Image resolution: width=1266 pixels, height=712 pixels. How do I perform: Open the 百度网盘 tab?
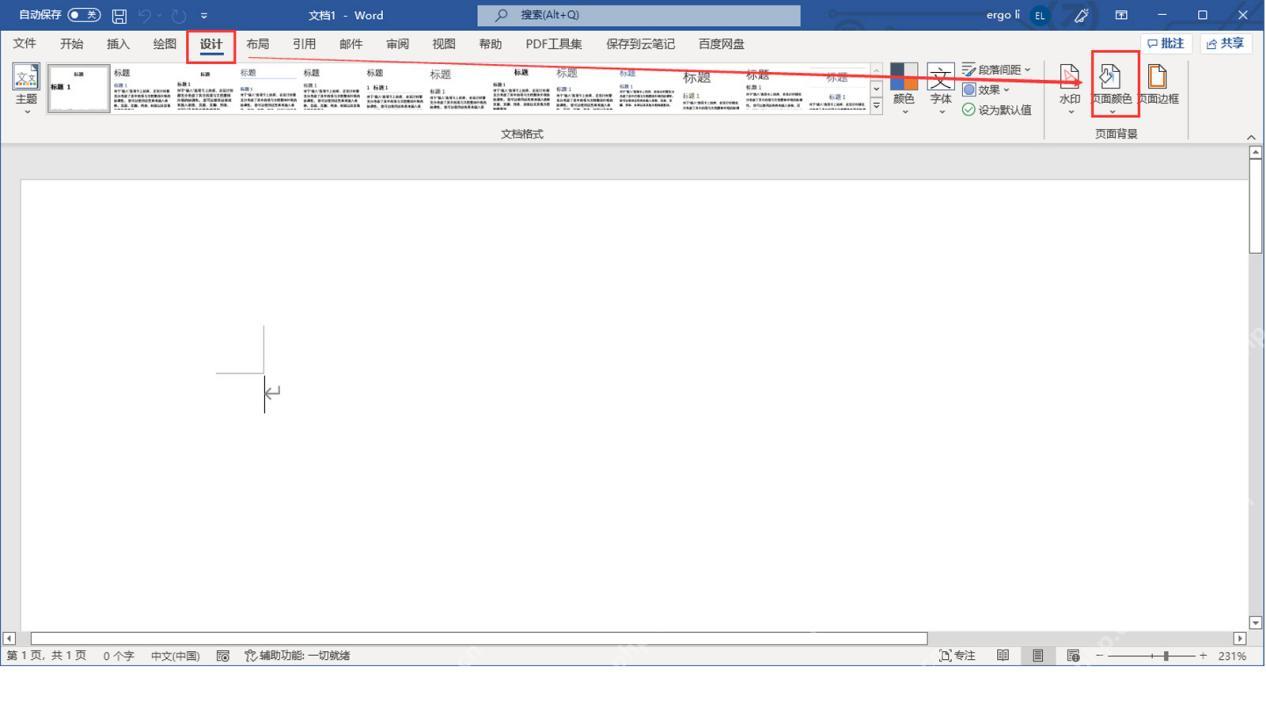pyautogui.click(x=721, y=43)
